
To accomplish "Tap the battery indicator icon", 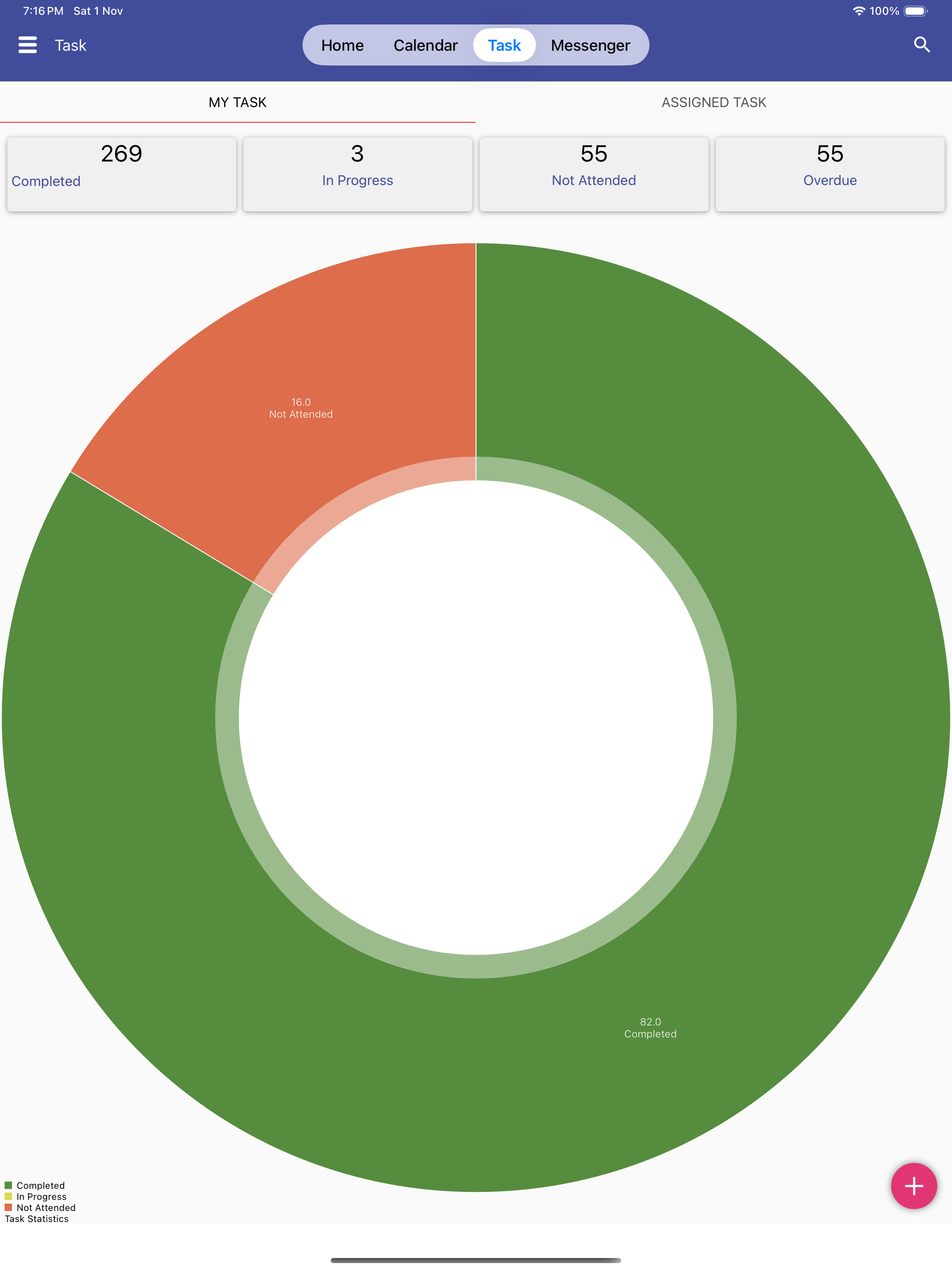I will 916,11.
